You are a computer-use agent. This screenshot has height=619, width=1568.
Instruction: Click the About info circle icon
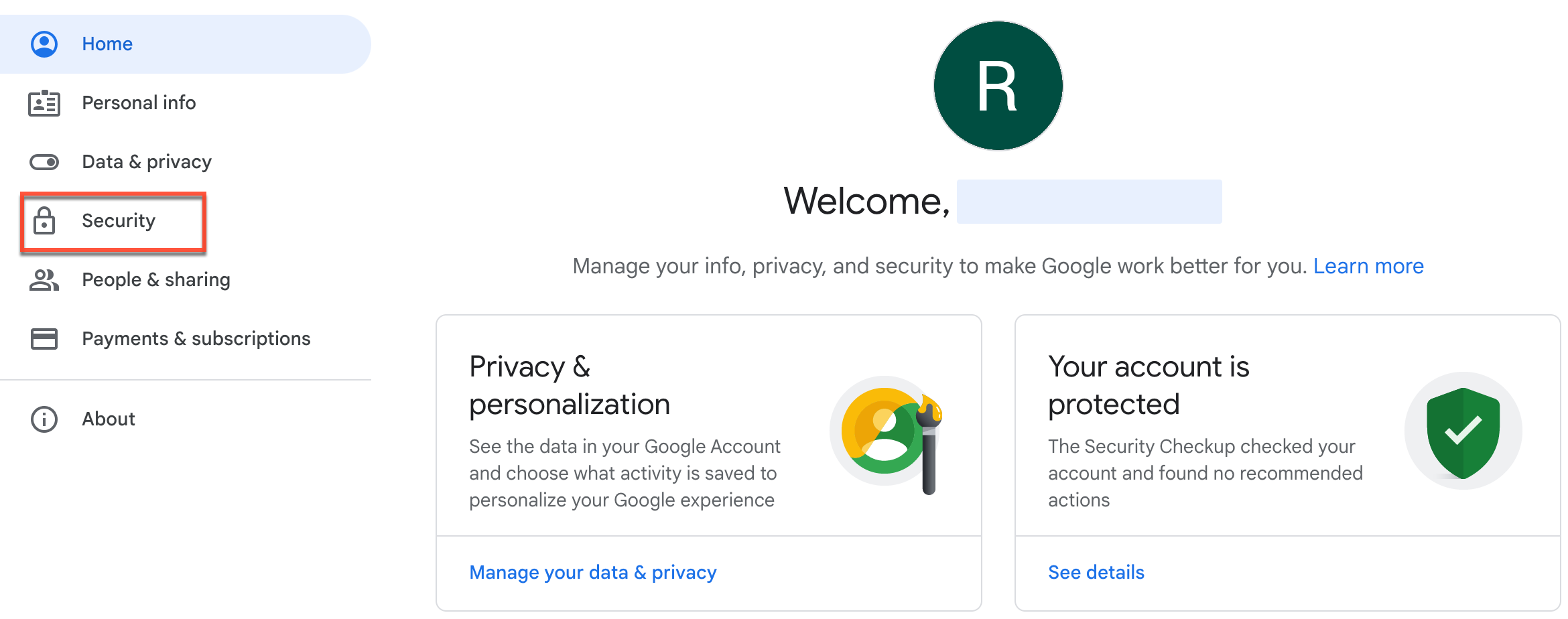coord(44,419)
